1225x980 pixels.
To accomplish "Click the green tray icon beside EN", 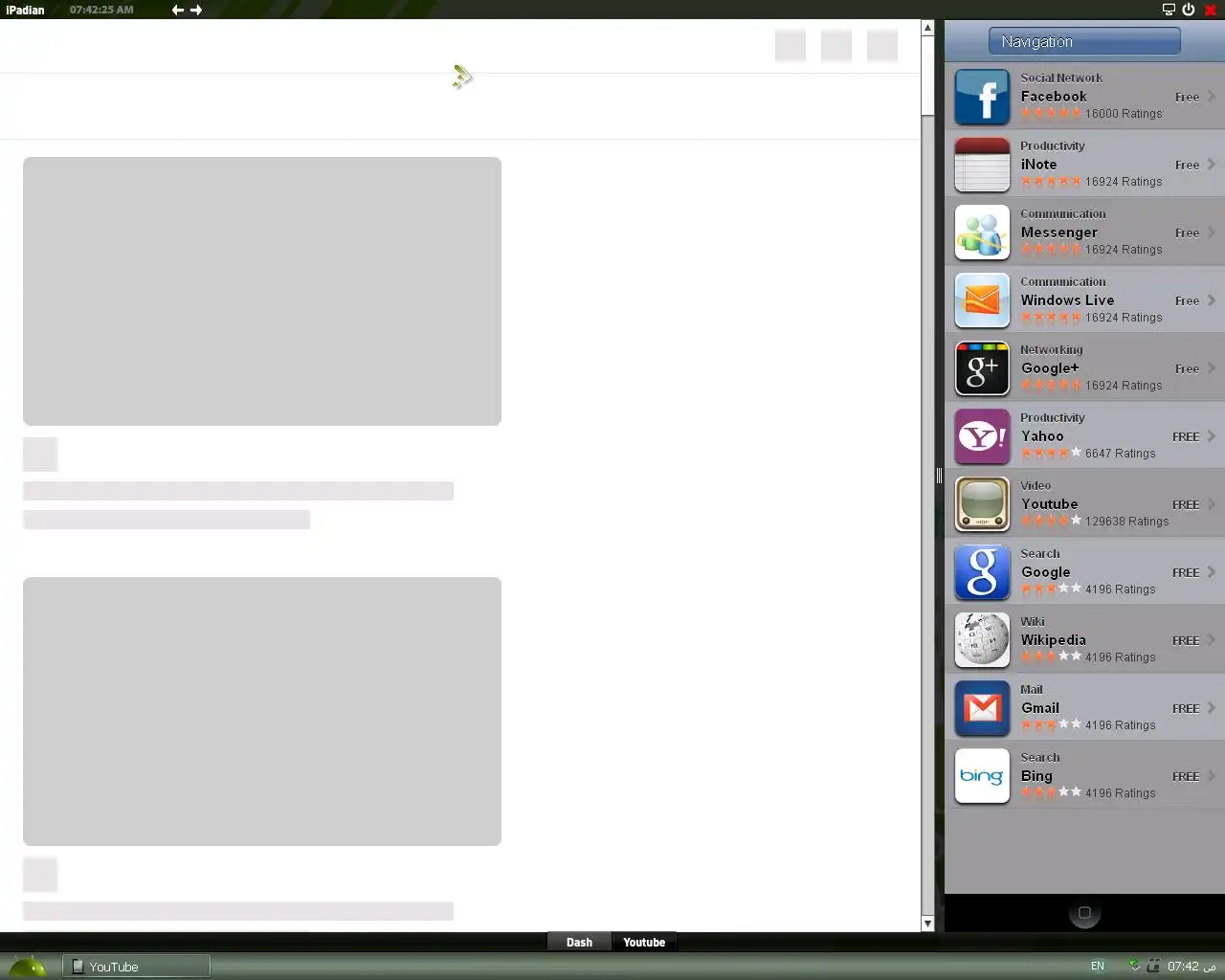I will [x=1134, y=966].
